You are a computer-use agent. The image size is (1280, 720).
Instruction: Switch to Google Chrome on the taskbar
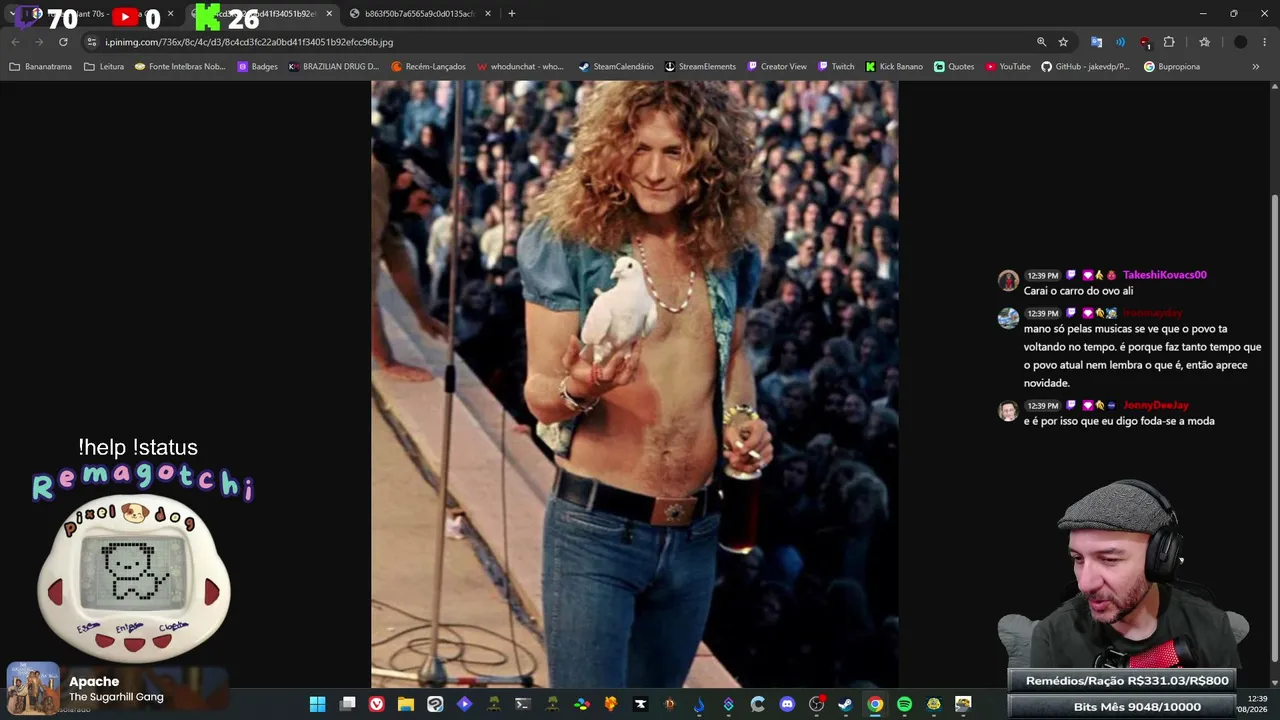pos(875,704)
